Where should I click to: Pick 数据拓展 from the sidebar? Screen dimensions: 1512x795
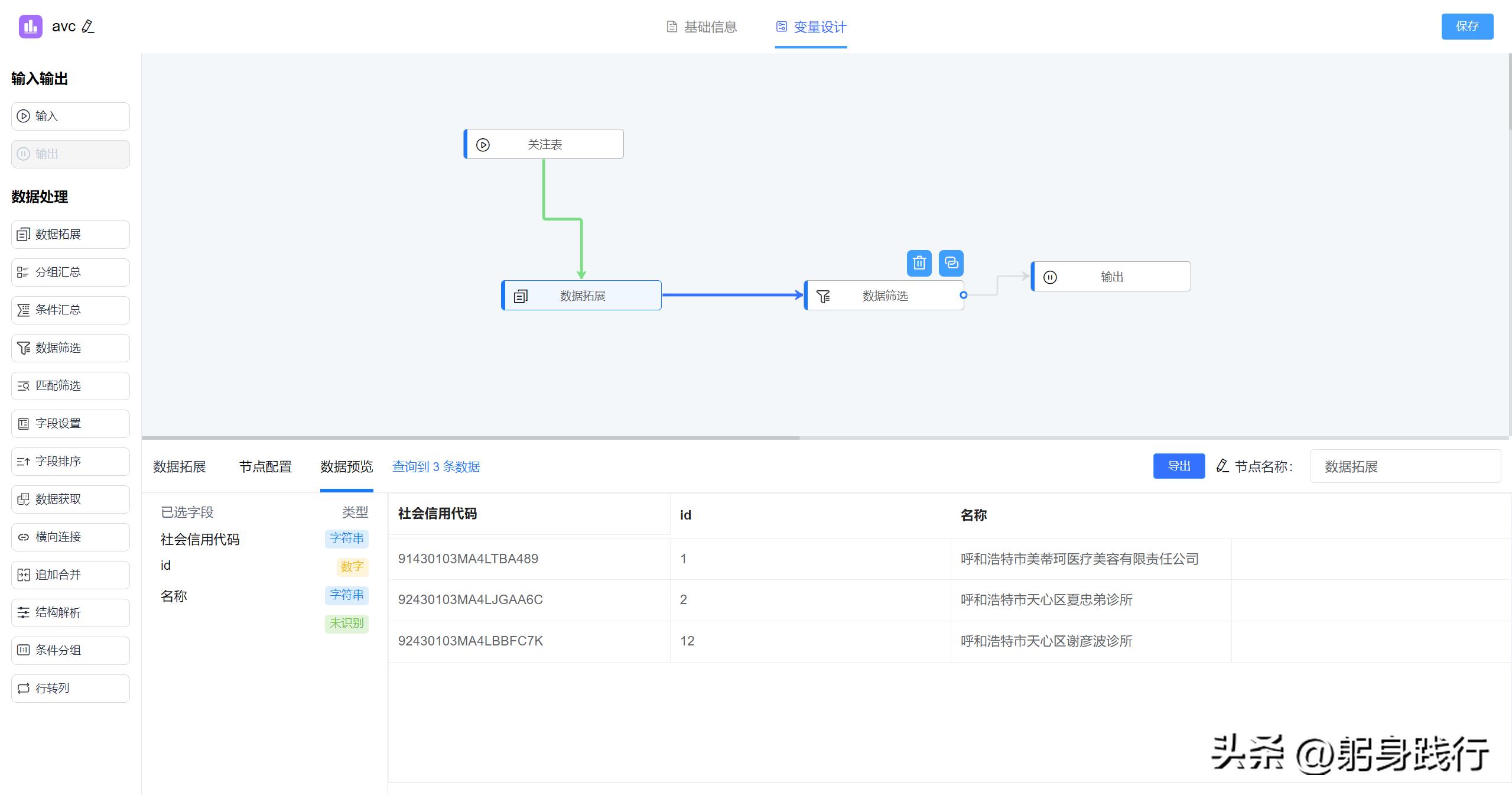[x=70, y=235]
